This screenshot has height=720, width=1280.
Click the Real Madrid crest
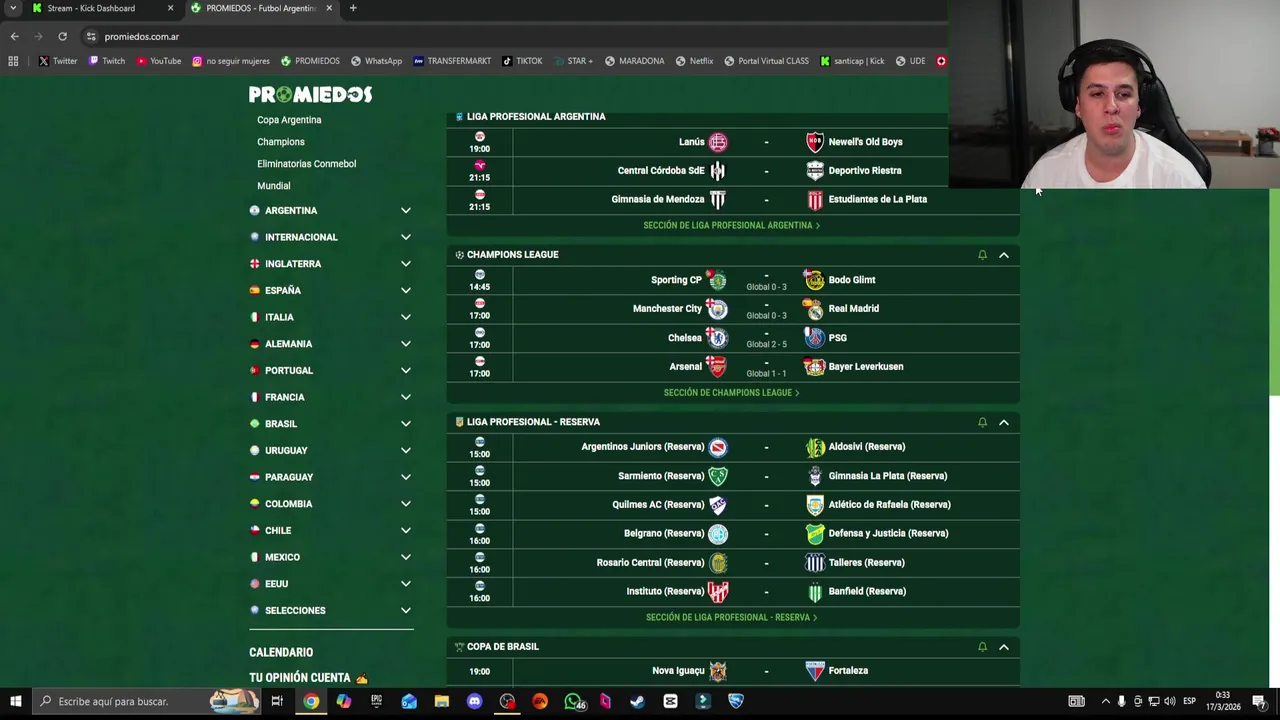coord(815,309)
